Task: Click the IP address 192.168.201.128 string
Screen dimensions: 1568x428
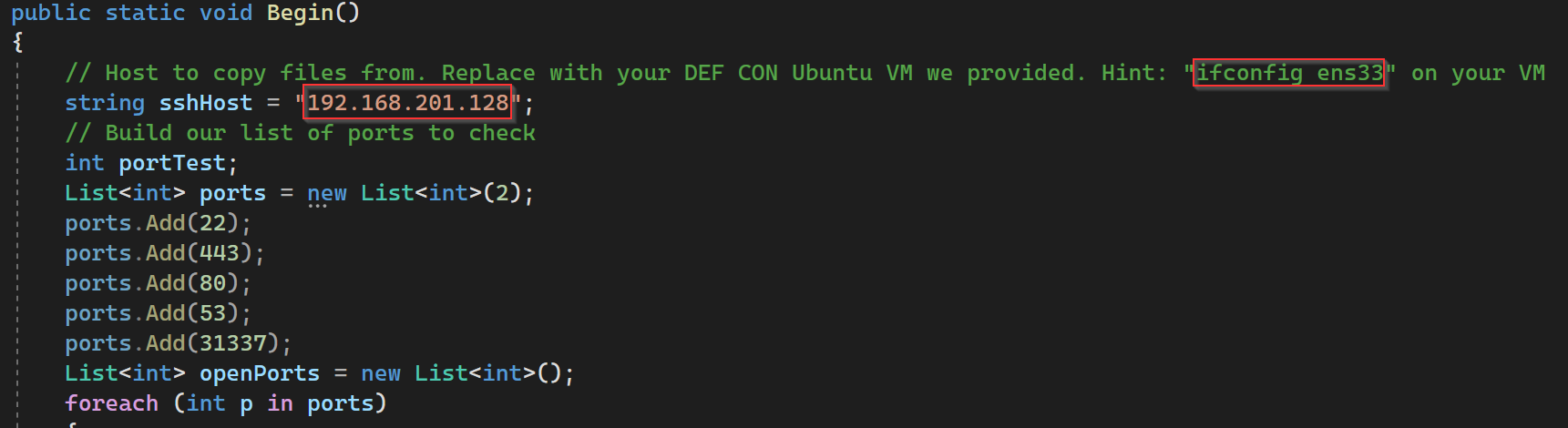Action: click(x=407, y=103)
